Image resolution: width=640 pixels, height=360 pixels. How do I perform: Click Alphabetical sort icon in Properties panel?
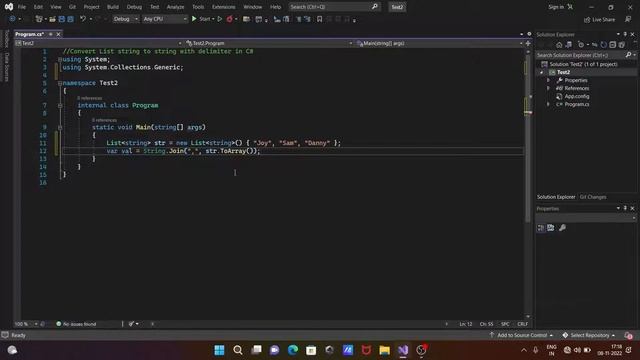(551, 228)
